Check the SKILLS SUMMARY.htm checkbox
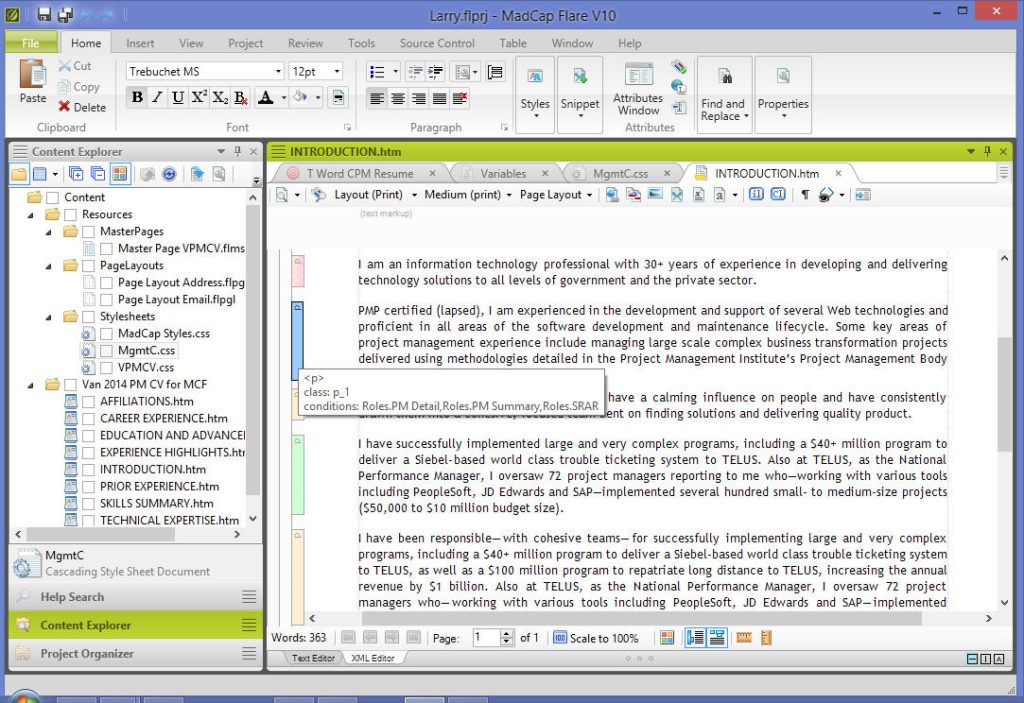This screenshot has height=703, width=1024. click(x=89, y=504)
